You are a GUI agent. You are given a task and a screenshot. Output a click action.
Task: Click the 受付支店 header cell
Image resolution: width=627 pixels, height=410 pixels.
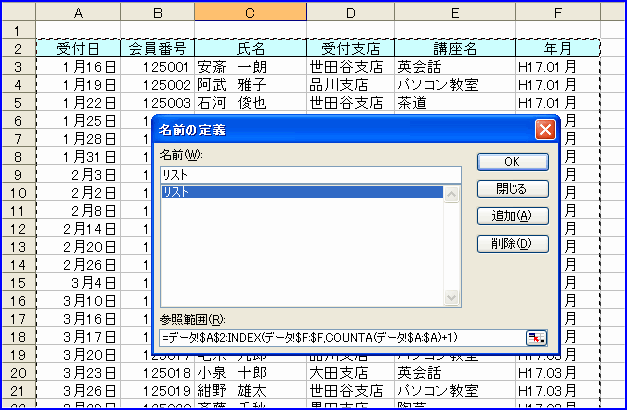coord(350,48)
